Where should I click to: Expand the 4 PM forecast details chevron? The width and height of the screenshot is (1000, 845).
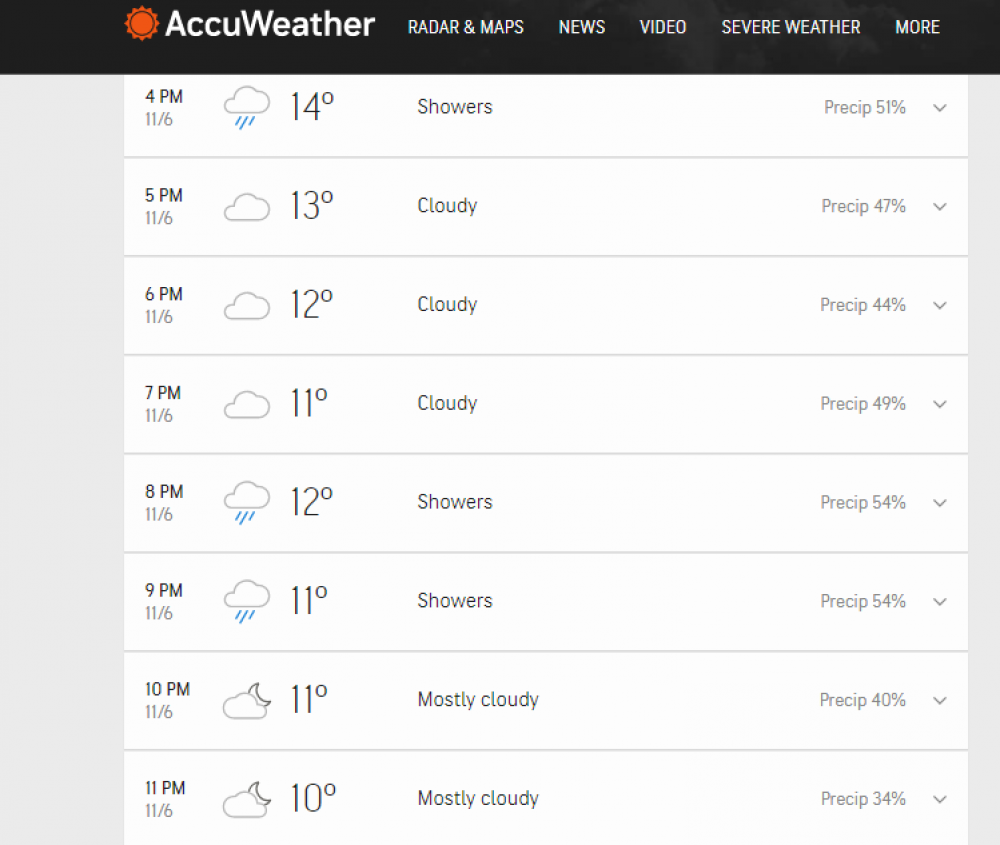pyautogui.click(x=939, y=108)
